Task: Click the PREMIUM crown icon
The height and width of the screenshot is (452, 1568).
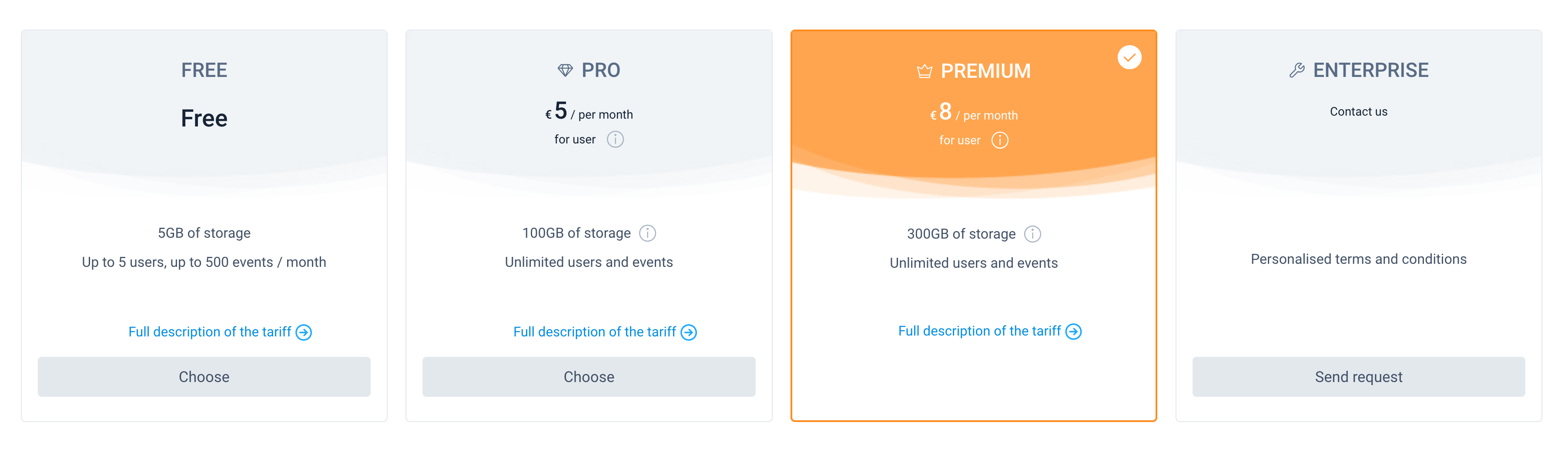Action: coord(924,71)
